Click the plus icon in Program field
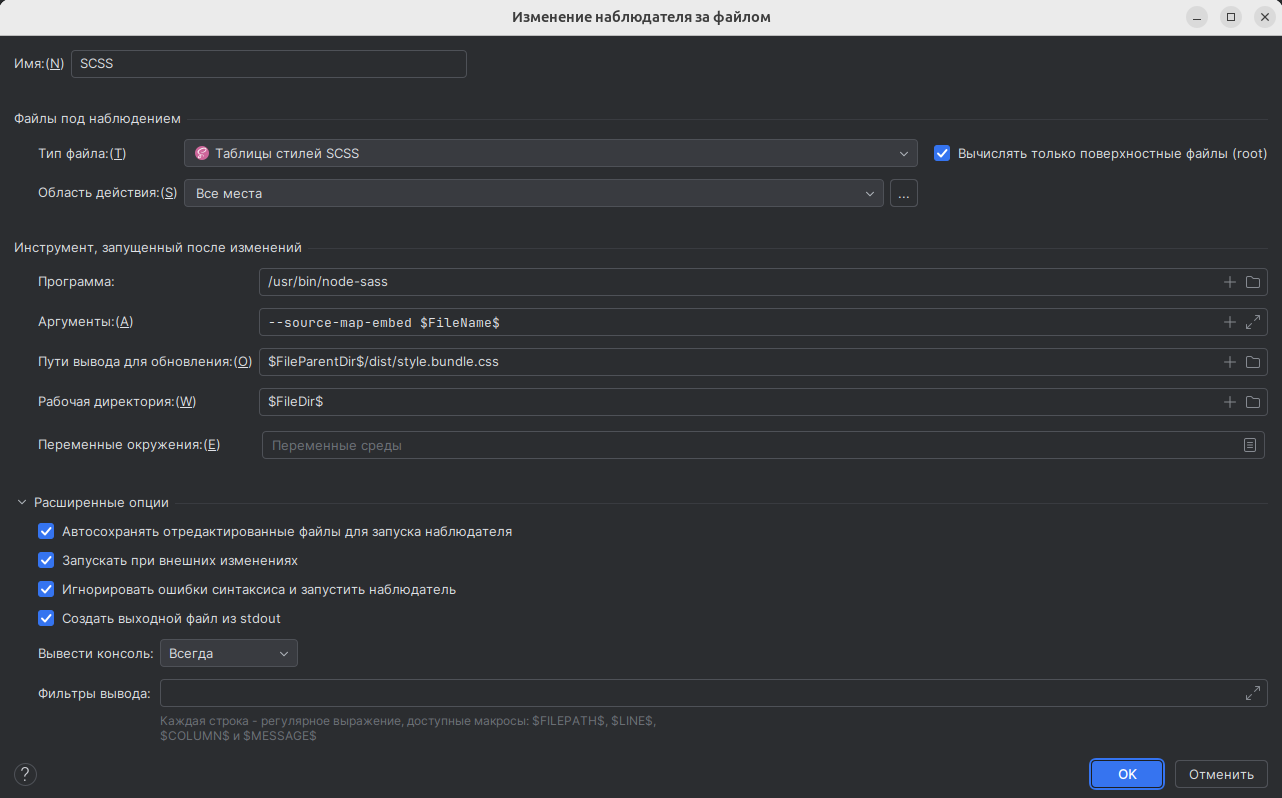This screenshot has height=798, width=1282. tap(1230, 282)
